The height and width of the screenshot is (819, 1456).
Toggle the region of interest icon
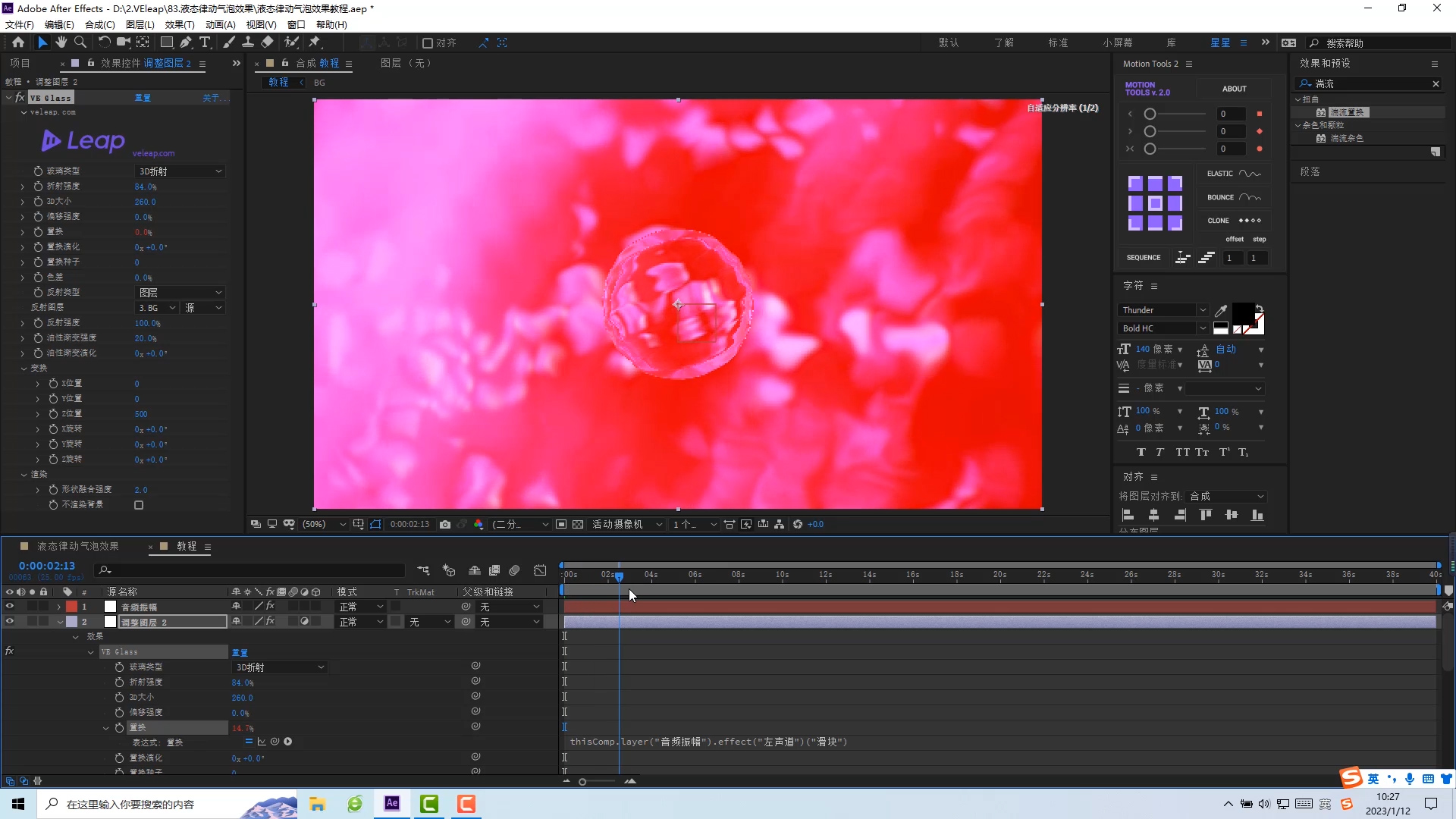(x=561, y=524)
